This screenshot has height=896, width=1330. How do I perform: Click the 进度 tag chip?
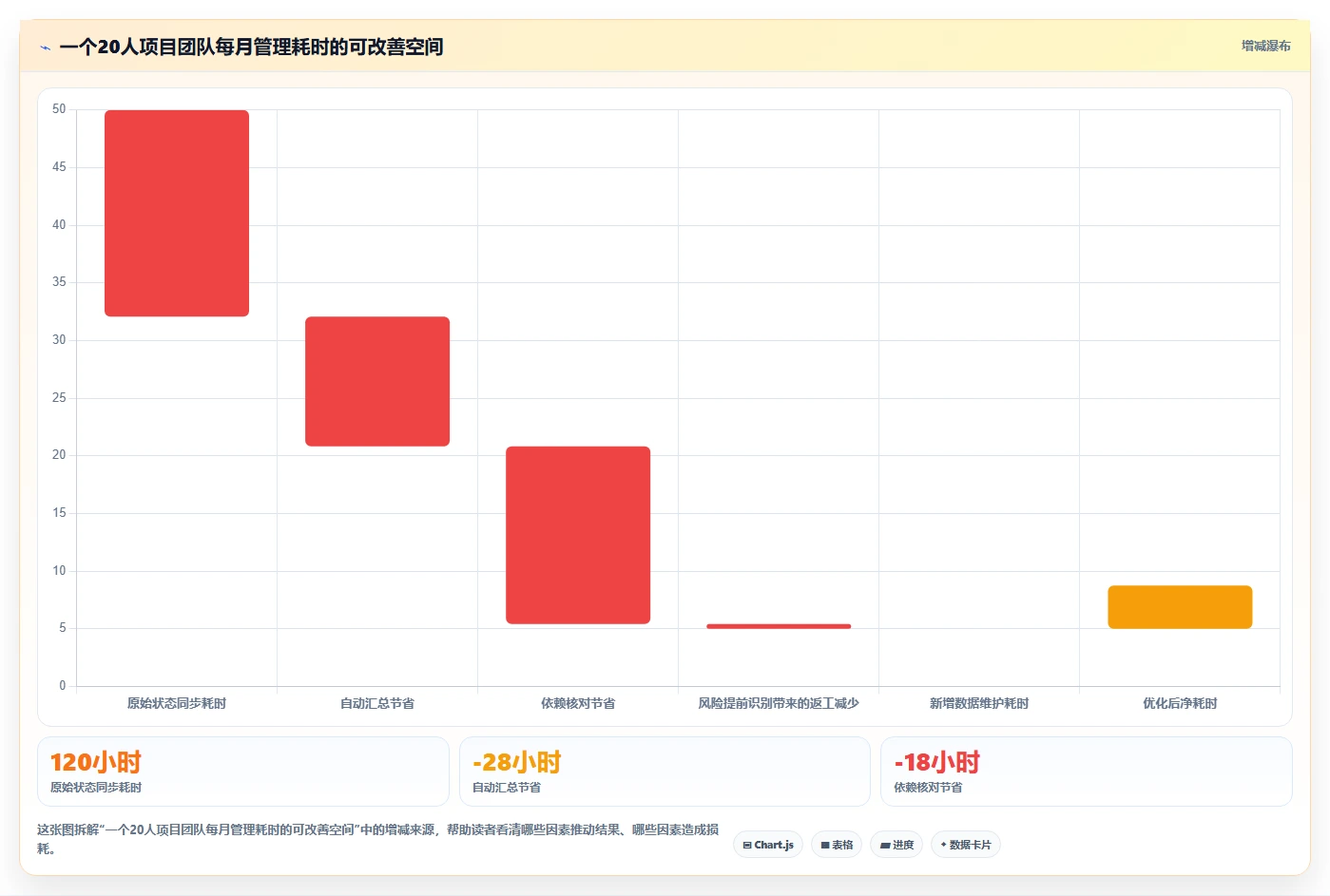[x=896, y=845]
